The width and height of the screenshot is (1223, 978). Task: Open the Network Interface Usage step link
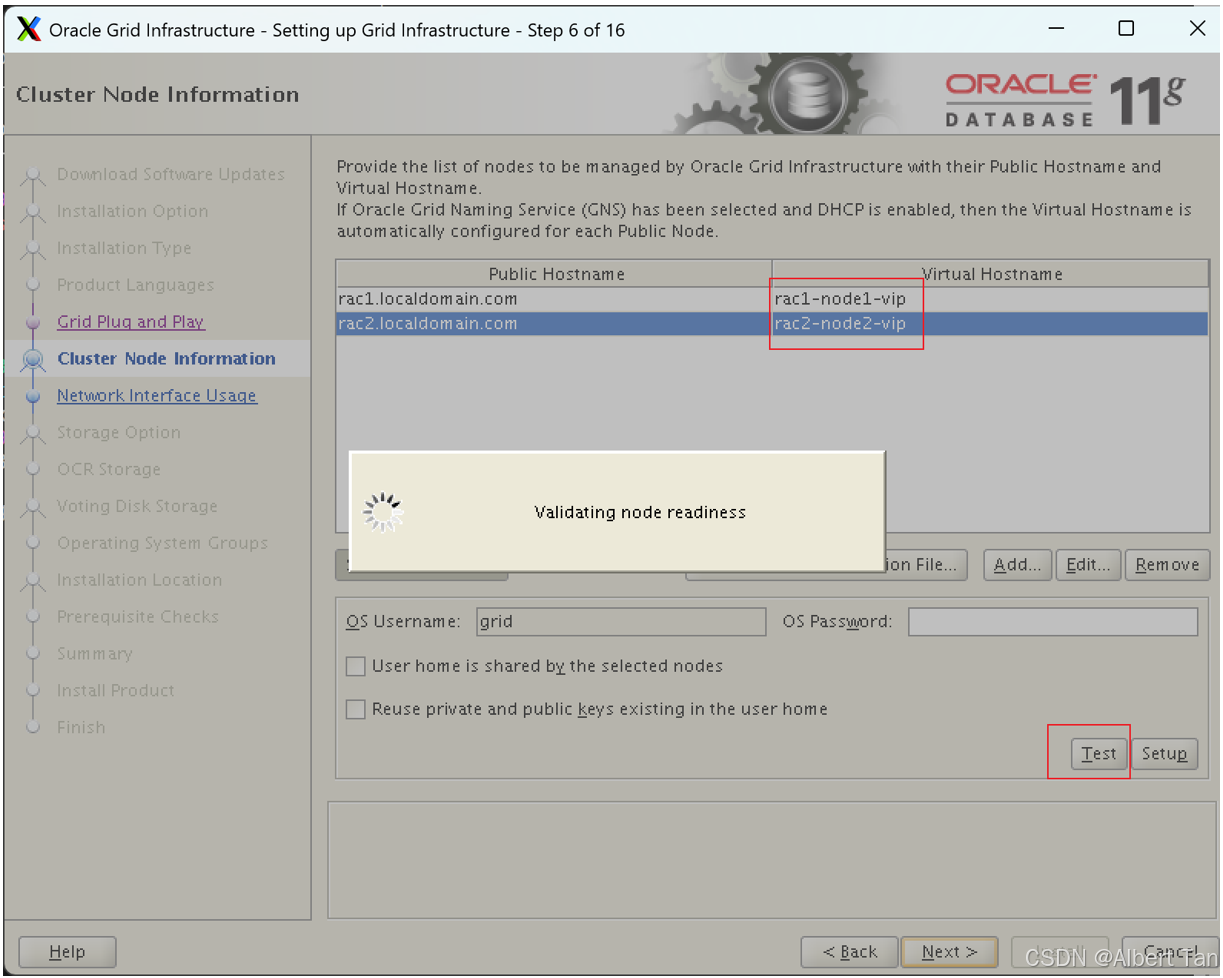click(x=157, y=396)
